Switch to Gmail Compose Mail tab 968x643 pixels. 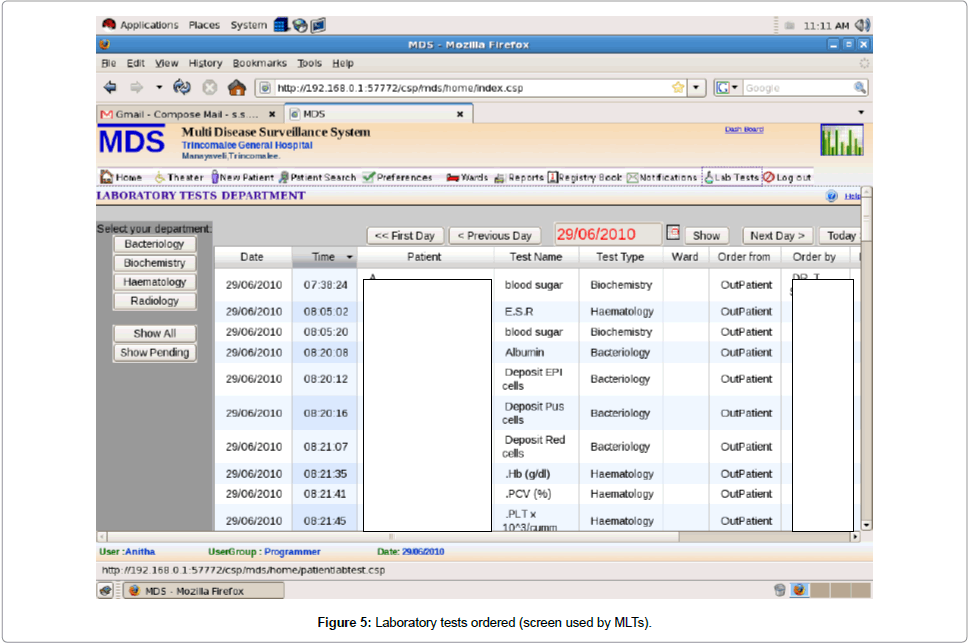(x=189, y=114)
